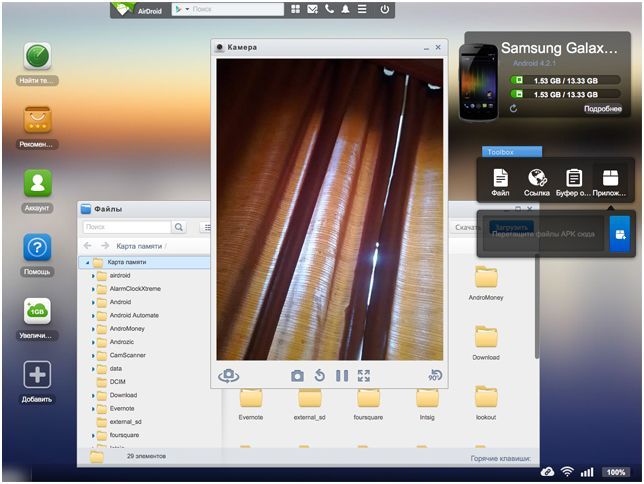Open the notifications bell in the top bar
This screenshot has height=484, width=644.
point(345,9)
